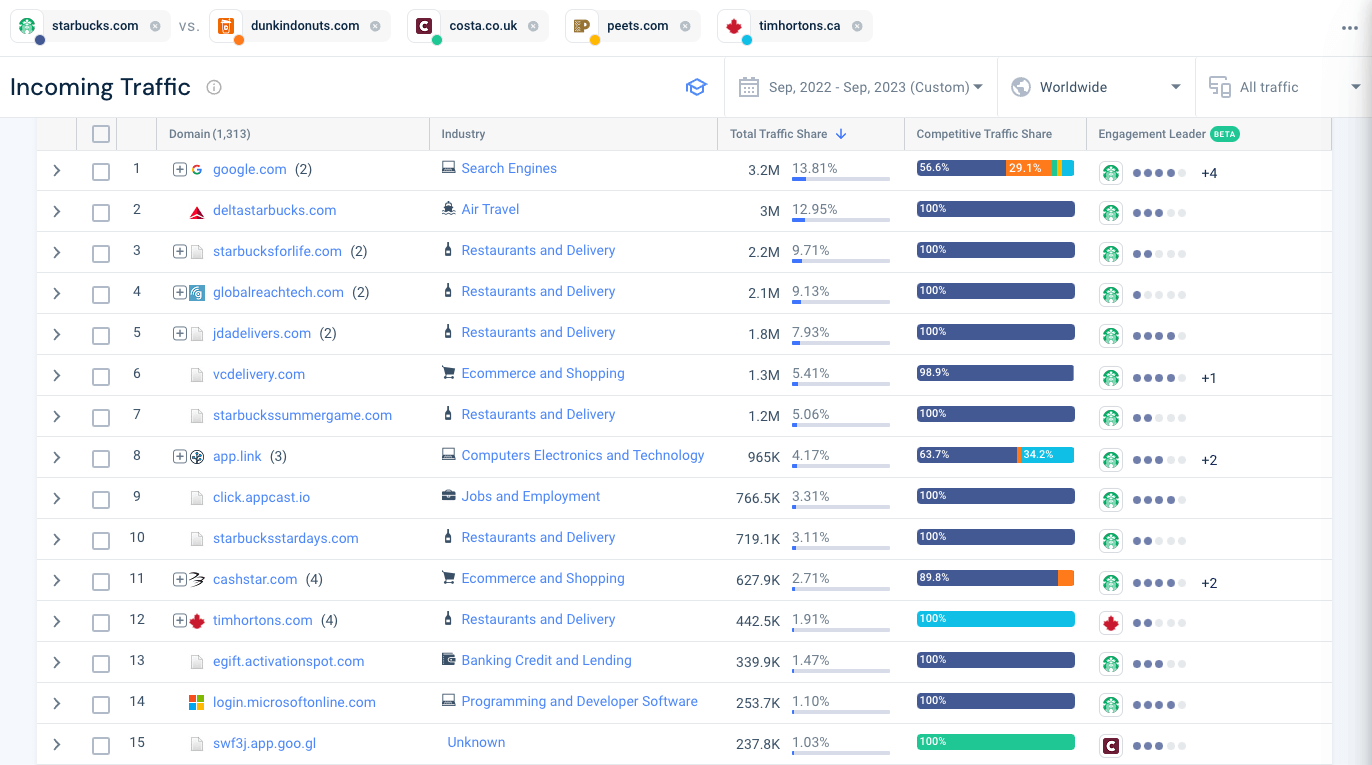The height and width of the screenshot is (765, 1372).
Task: Tick the checkbox for starbucksstardays.com
Action: pyautogui.click(x=101, y=541)
